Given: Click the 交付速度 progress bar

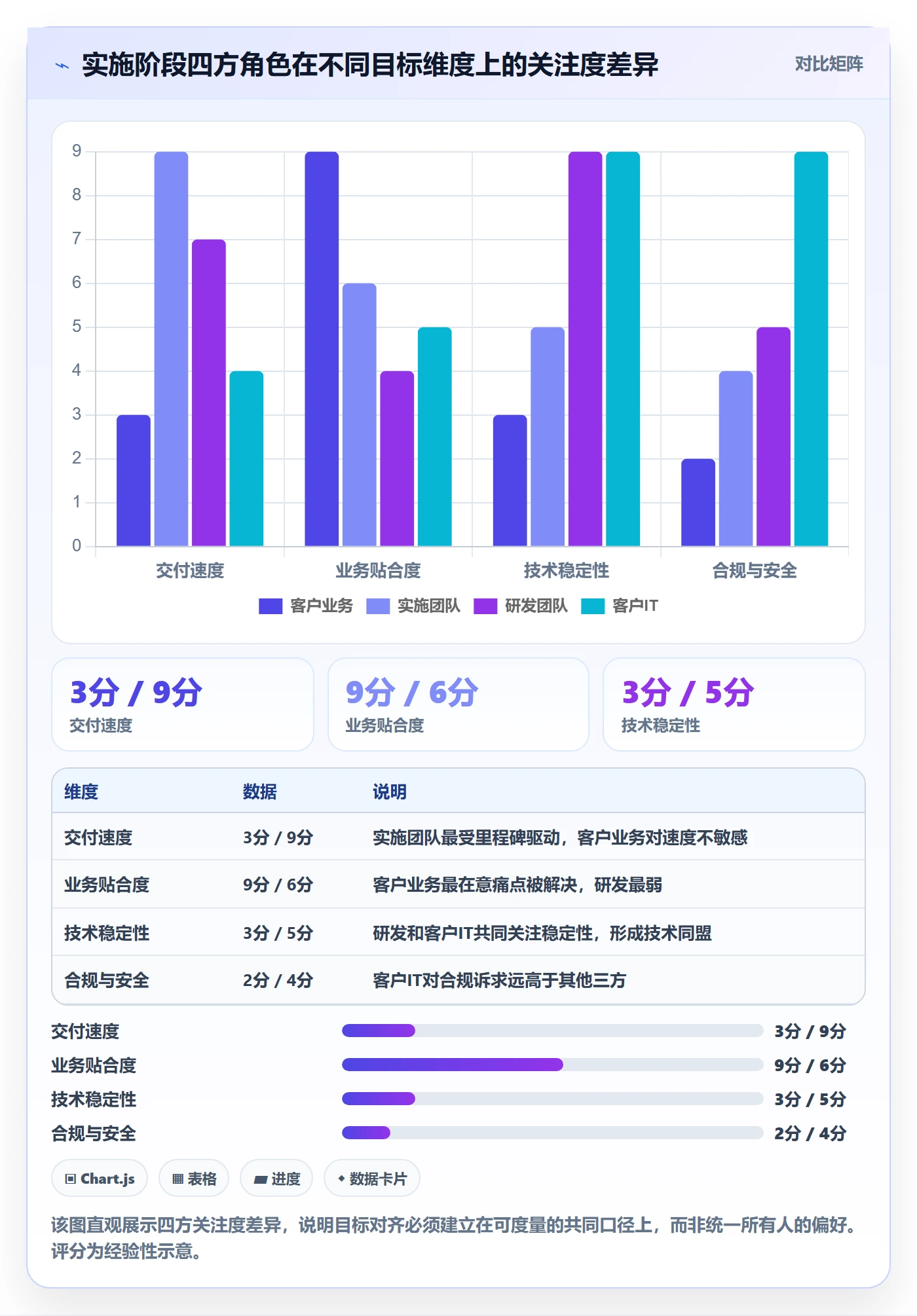Looking at the screenshot, I should tap(552, 1031).
